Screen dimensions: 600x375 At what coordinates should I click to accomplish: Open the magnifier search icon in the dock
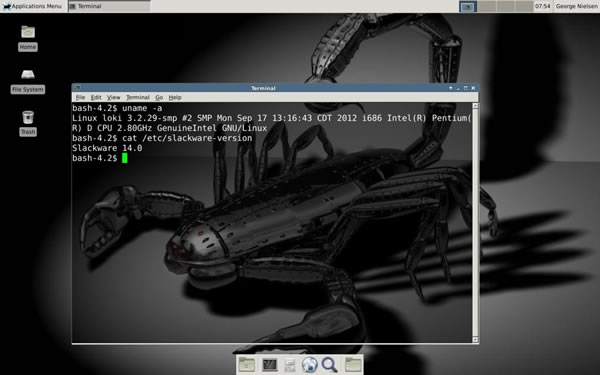(x=329, y=364)
